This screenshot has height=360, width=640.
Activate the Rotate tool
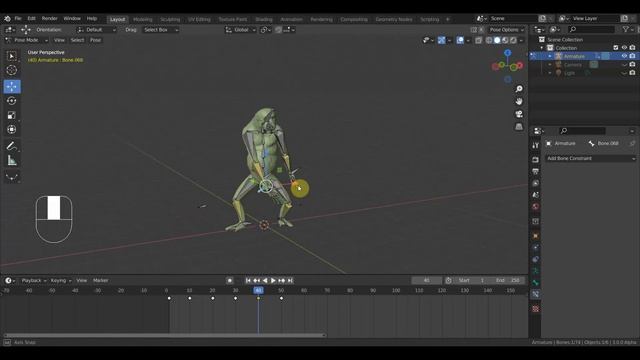coord(12,101)
